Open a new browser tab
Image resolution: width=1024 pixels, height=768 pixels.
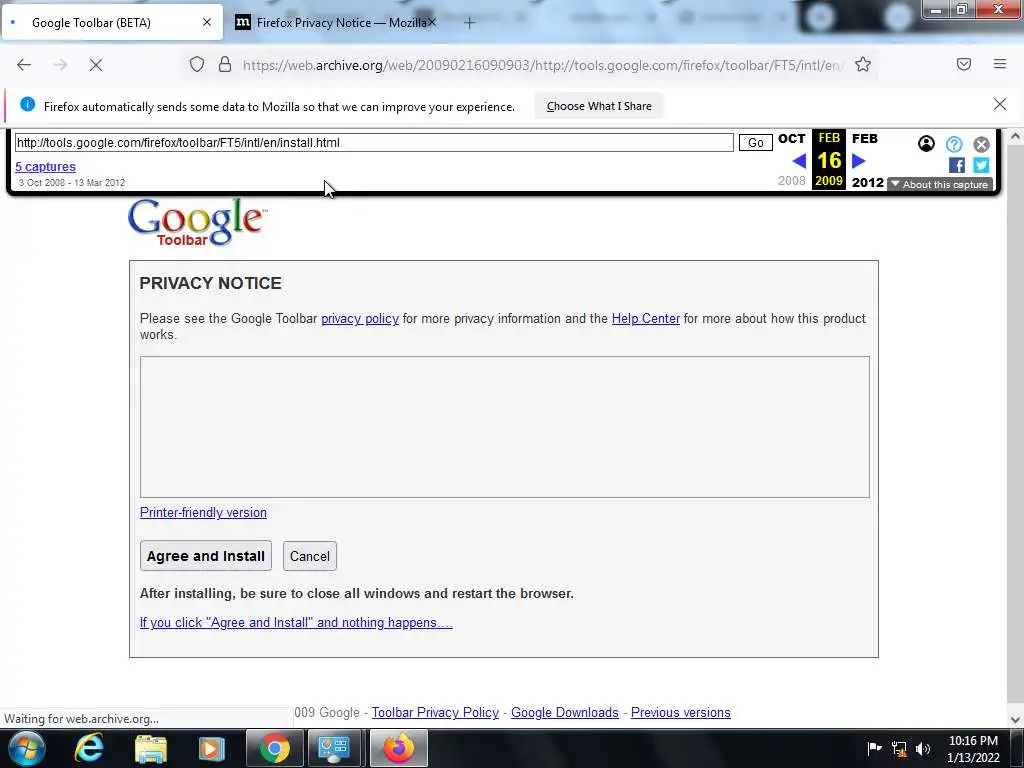coord(469,23)
